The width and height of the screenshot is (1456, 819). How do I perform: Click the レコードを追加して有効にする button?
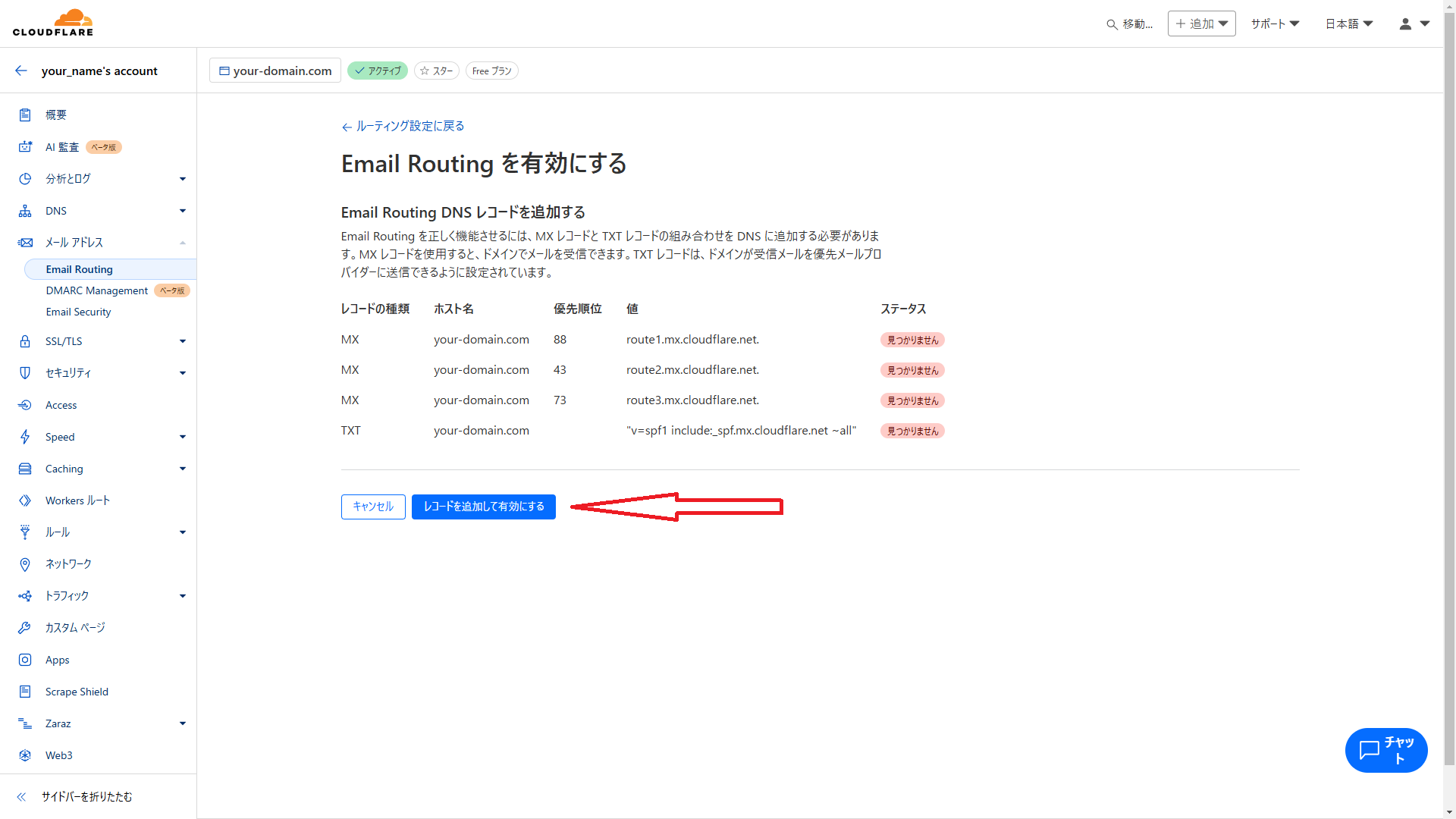coord(483,507)
